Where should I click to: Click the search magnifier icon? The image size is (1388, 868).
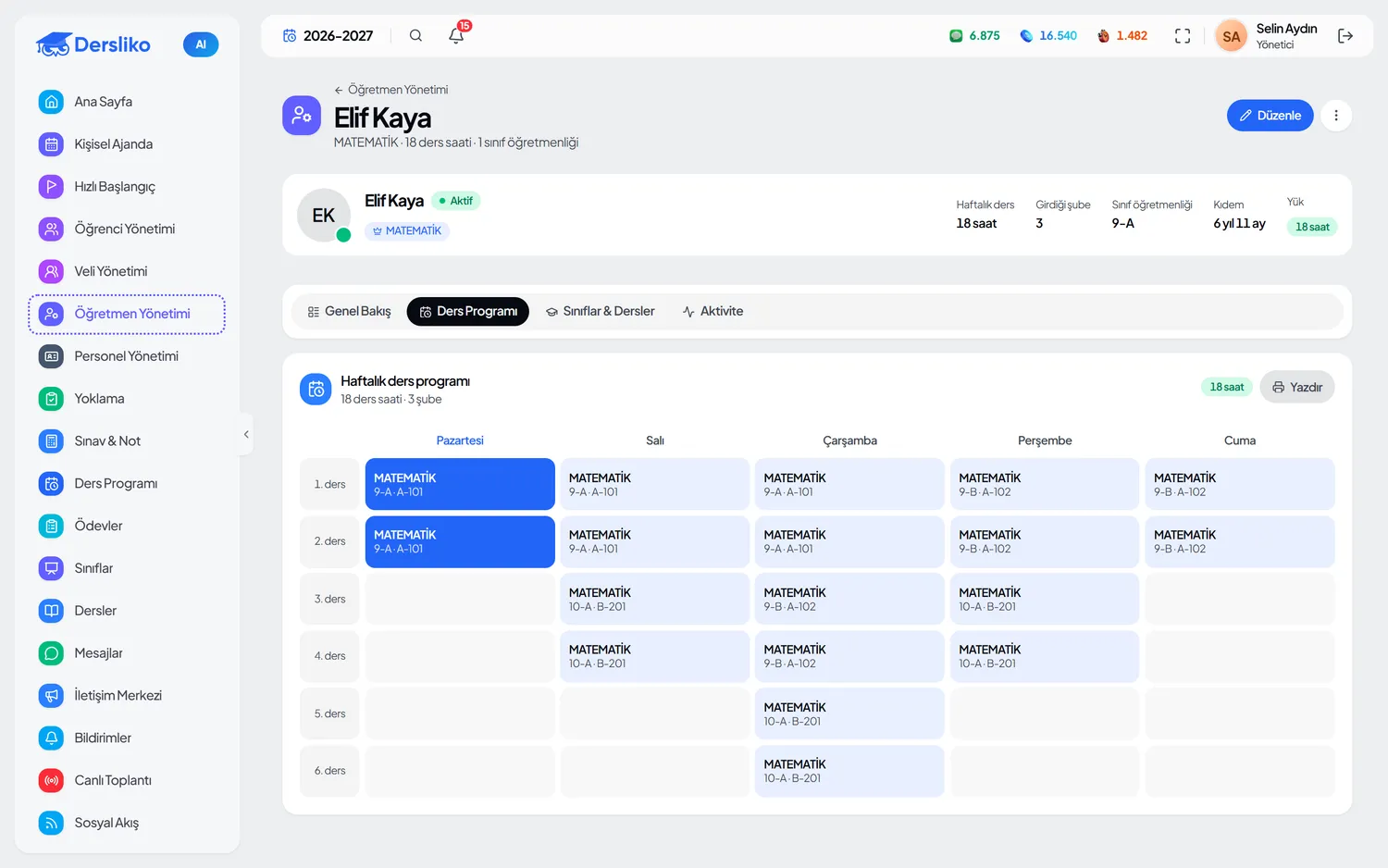coord(415,36)
